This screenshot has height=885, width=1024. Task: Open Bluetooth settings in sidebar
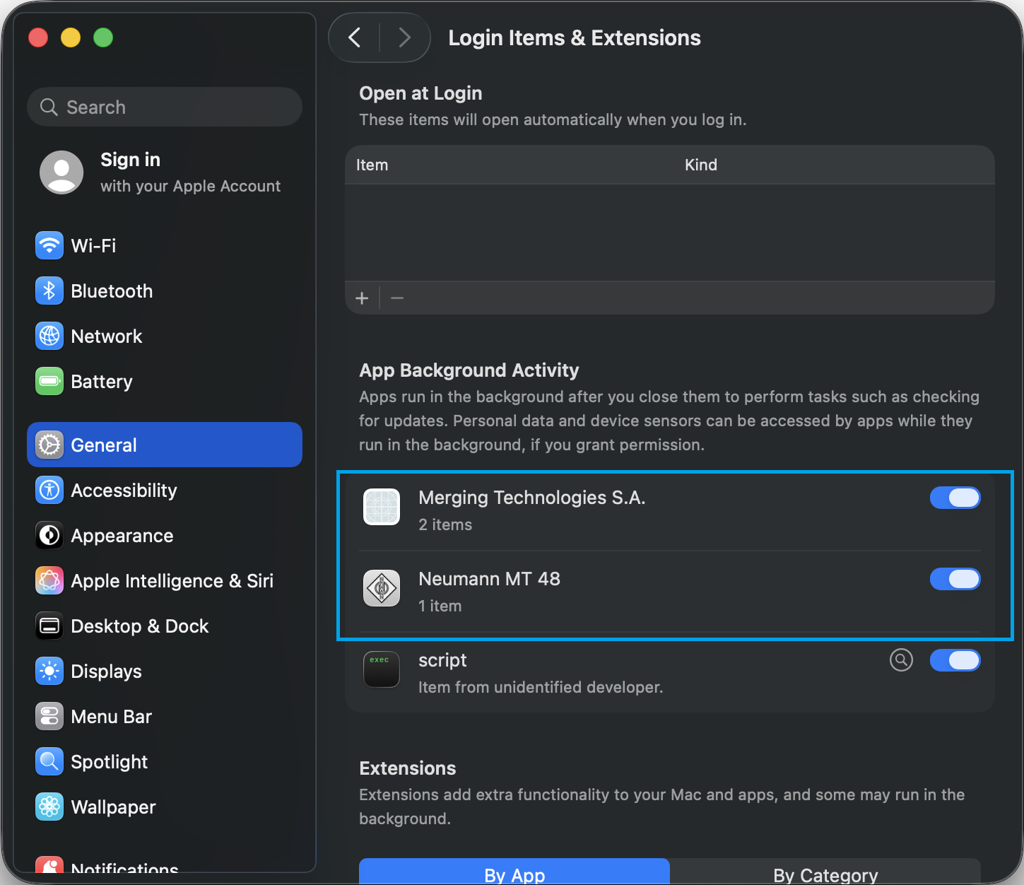(x=165, y=291)
